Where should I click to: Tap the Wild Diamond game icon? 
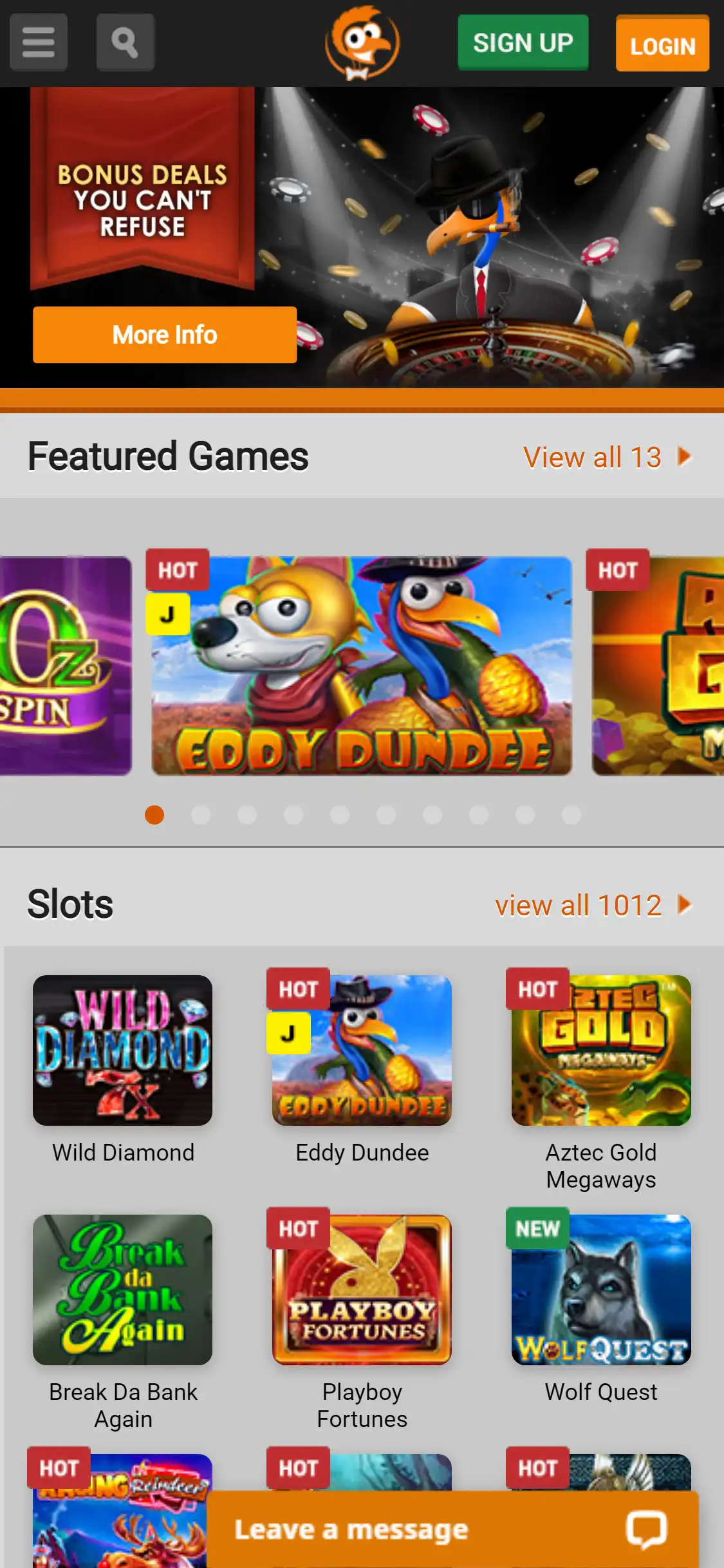point(122,1050)
